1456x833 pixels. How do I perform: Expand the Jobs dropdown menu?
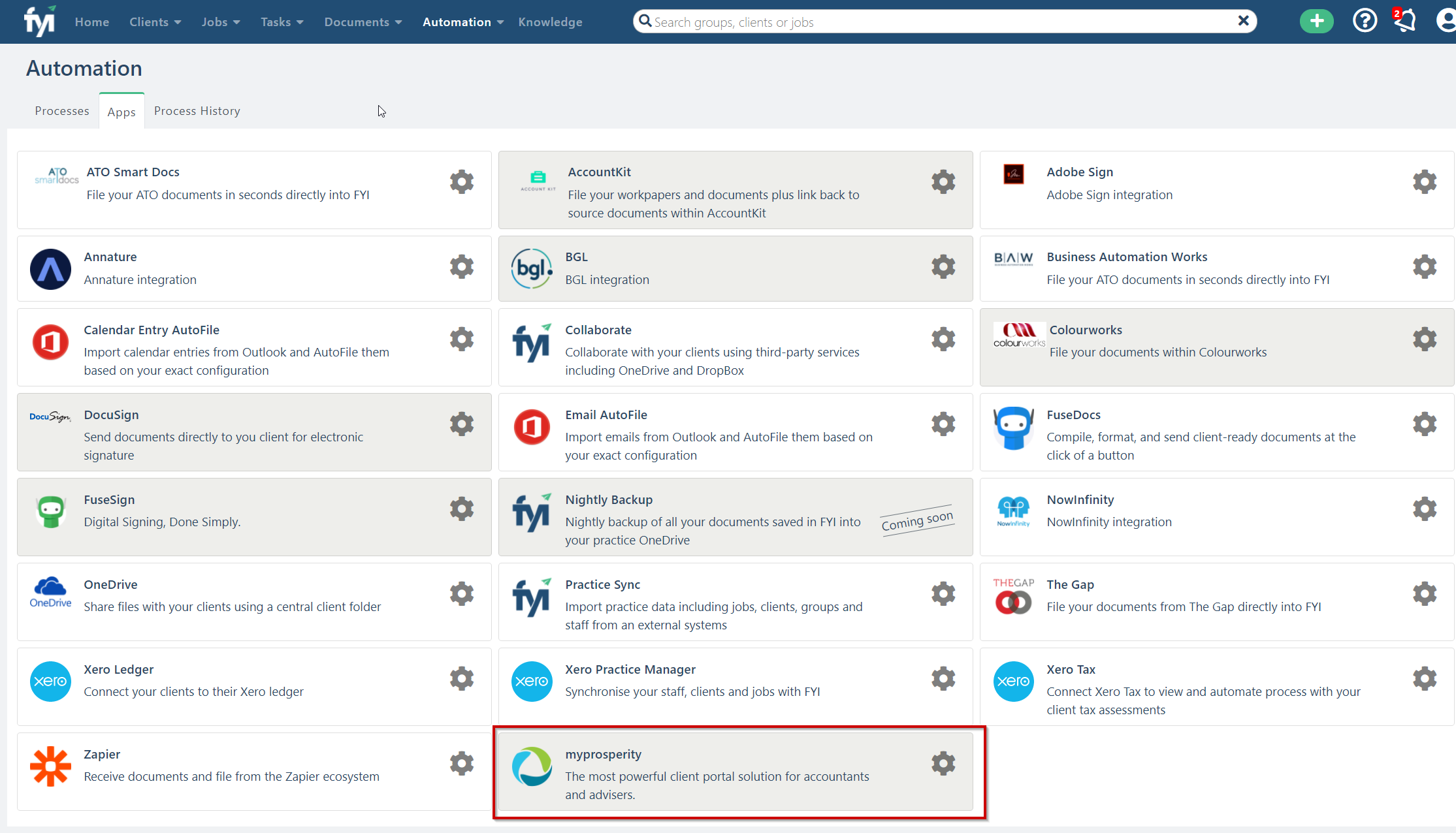click(220, 22)
